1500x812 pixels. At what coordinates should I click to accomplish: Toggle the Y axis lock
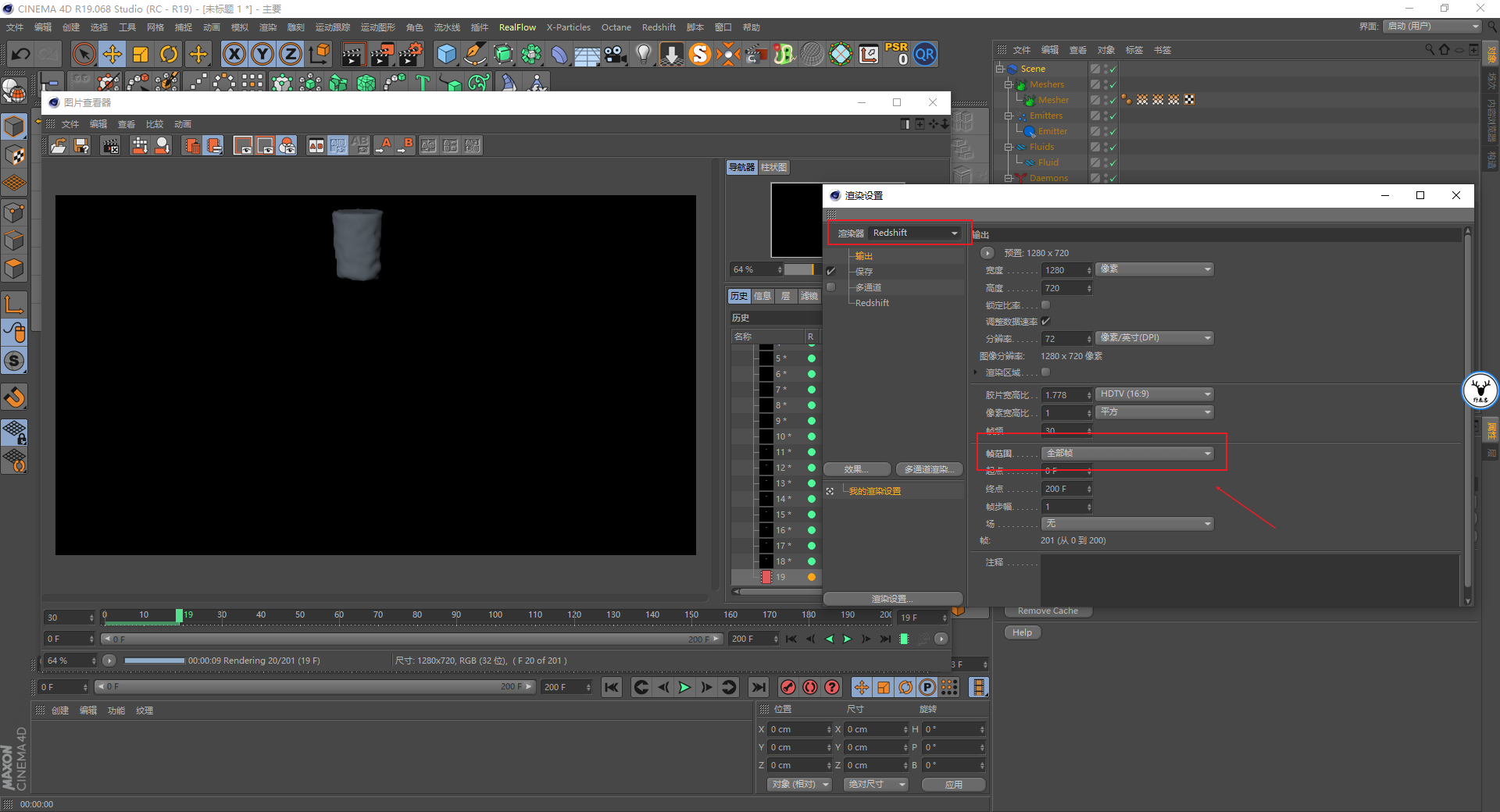coord(262,54)
